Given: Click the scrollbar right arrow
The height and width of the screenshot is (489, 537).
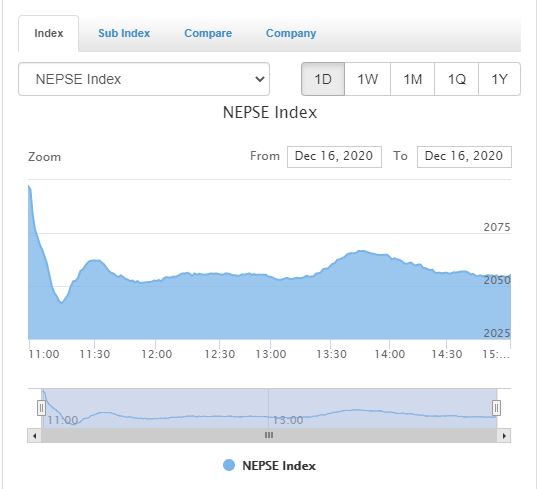Looking at the screenshot, I should click(504, 436).
